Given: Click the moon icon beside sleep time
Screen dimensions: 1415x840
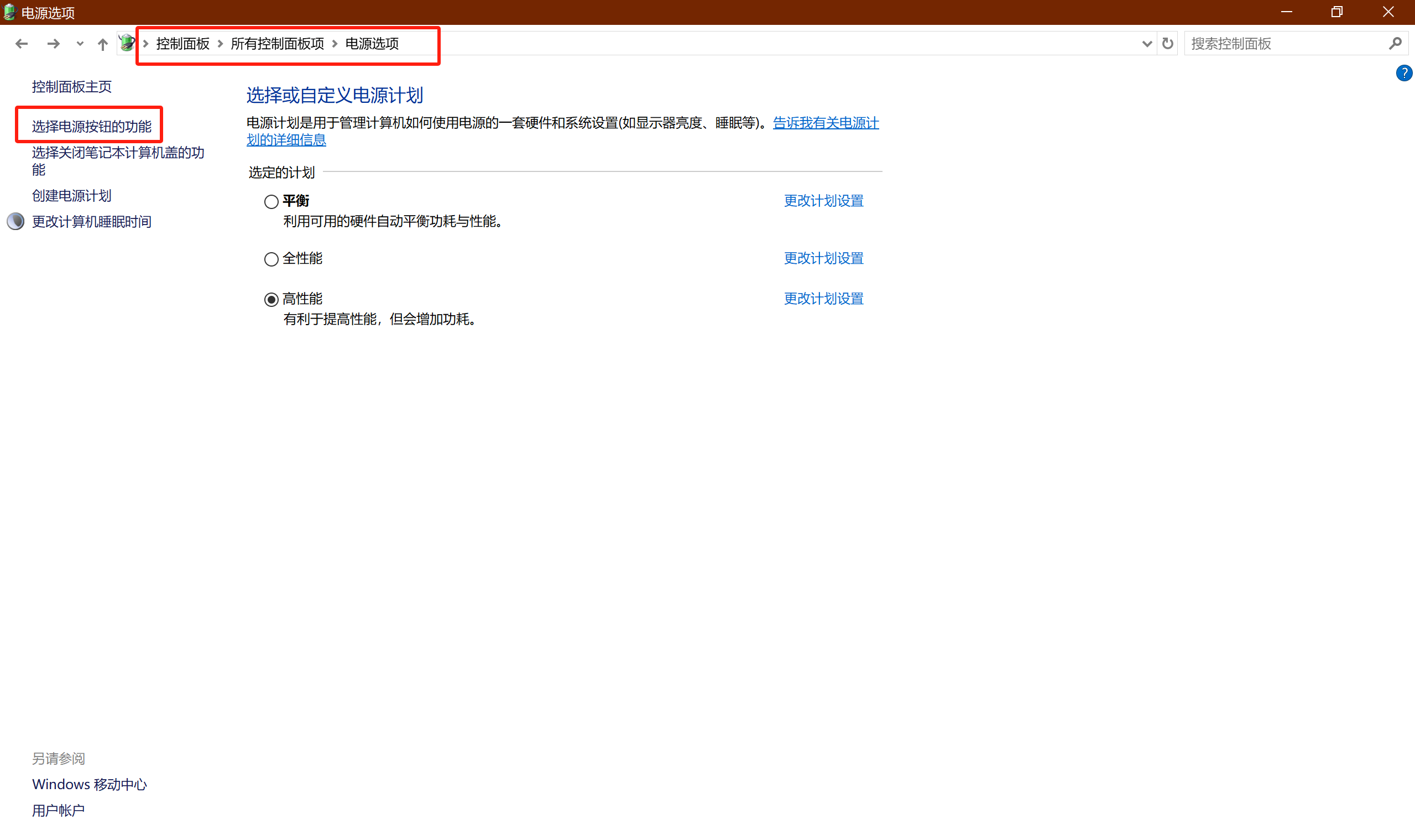Looking at the screenshot, I should tap(16, 221).
